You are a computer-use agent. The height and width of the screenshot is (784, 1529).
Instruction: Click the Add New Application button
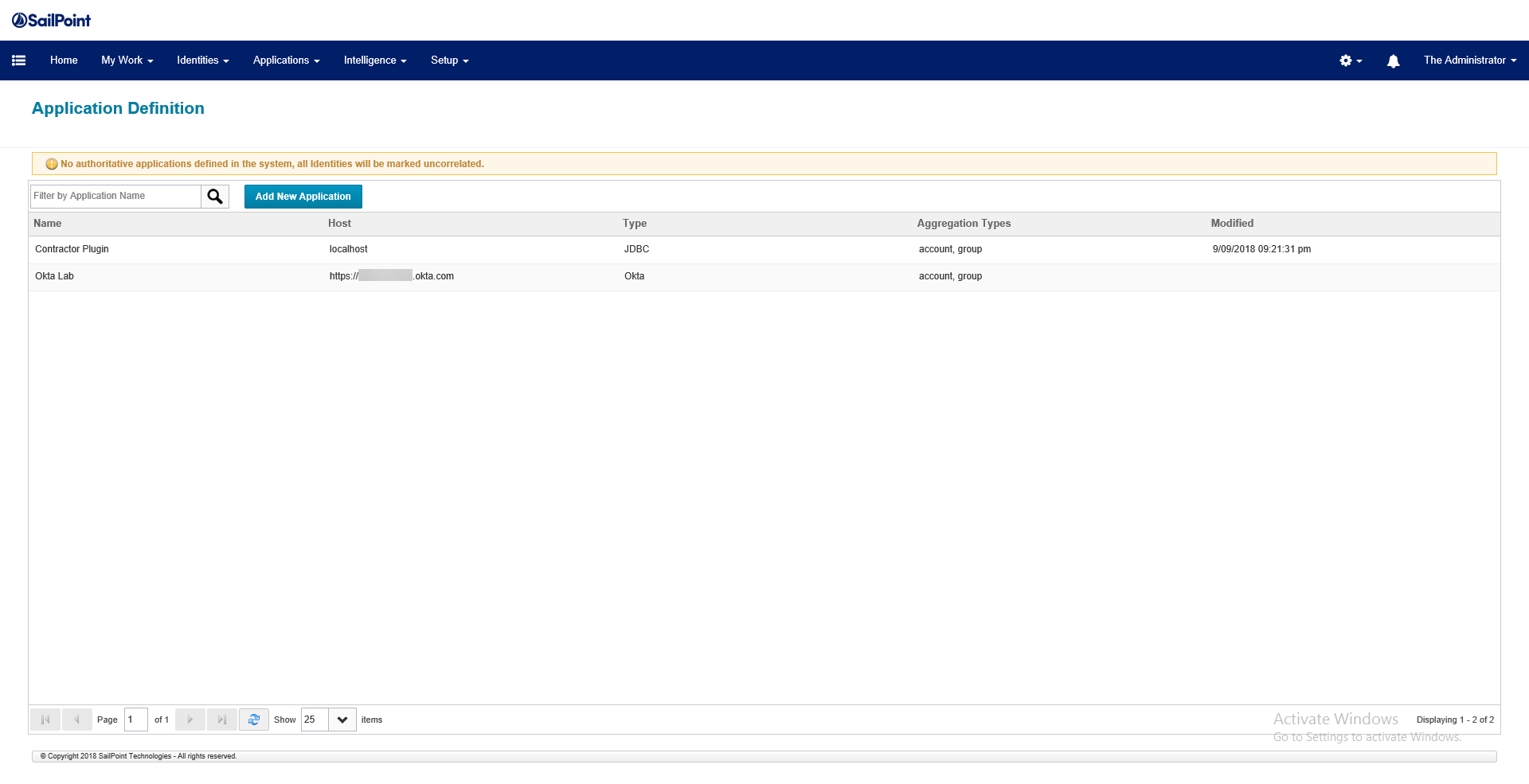303,196
